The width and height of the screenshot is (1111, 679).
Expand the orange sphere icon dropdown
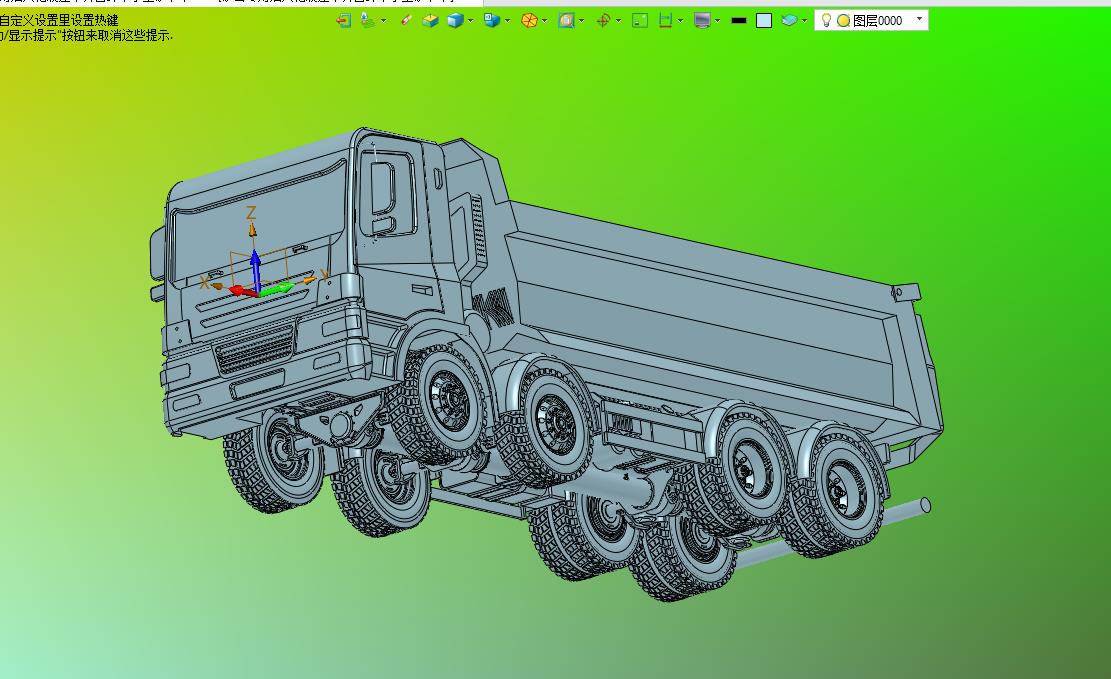[x=544, y=21]
